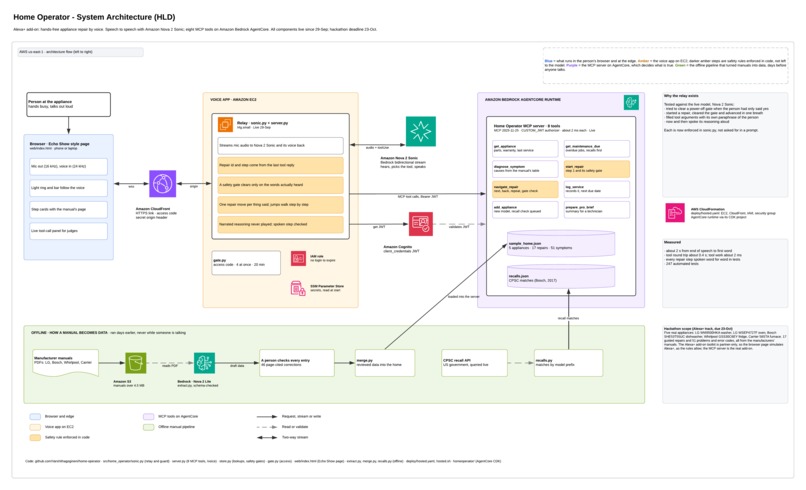Click the merge.py pipeline box
Image resolution: width=806 pixels, height=490 pixels.
tap(384, 363)
